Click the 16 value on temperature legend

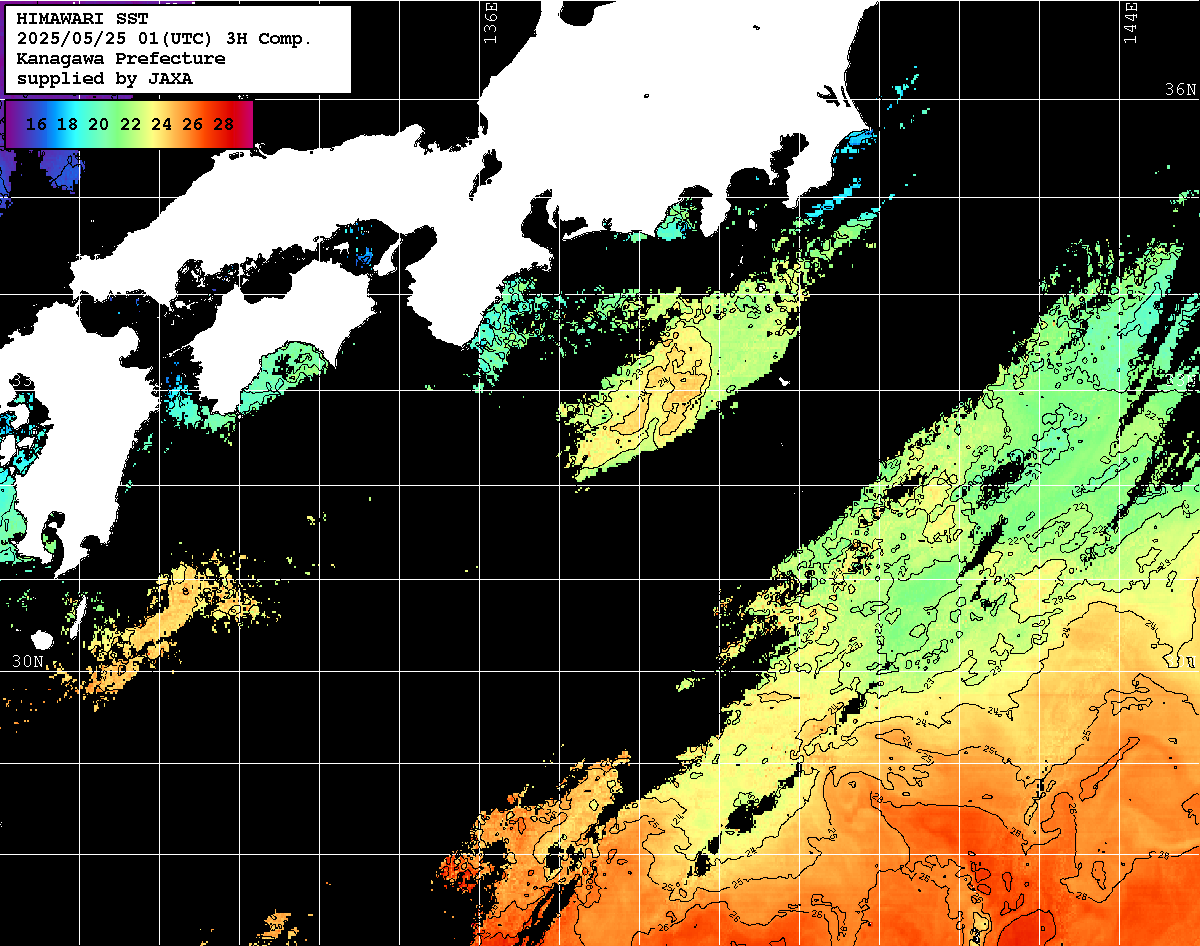[36, 124]
